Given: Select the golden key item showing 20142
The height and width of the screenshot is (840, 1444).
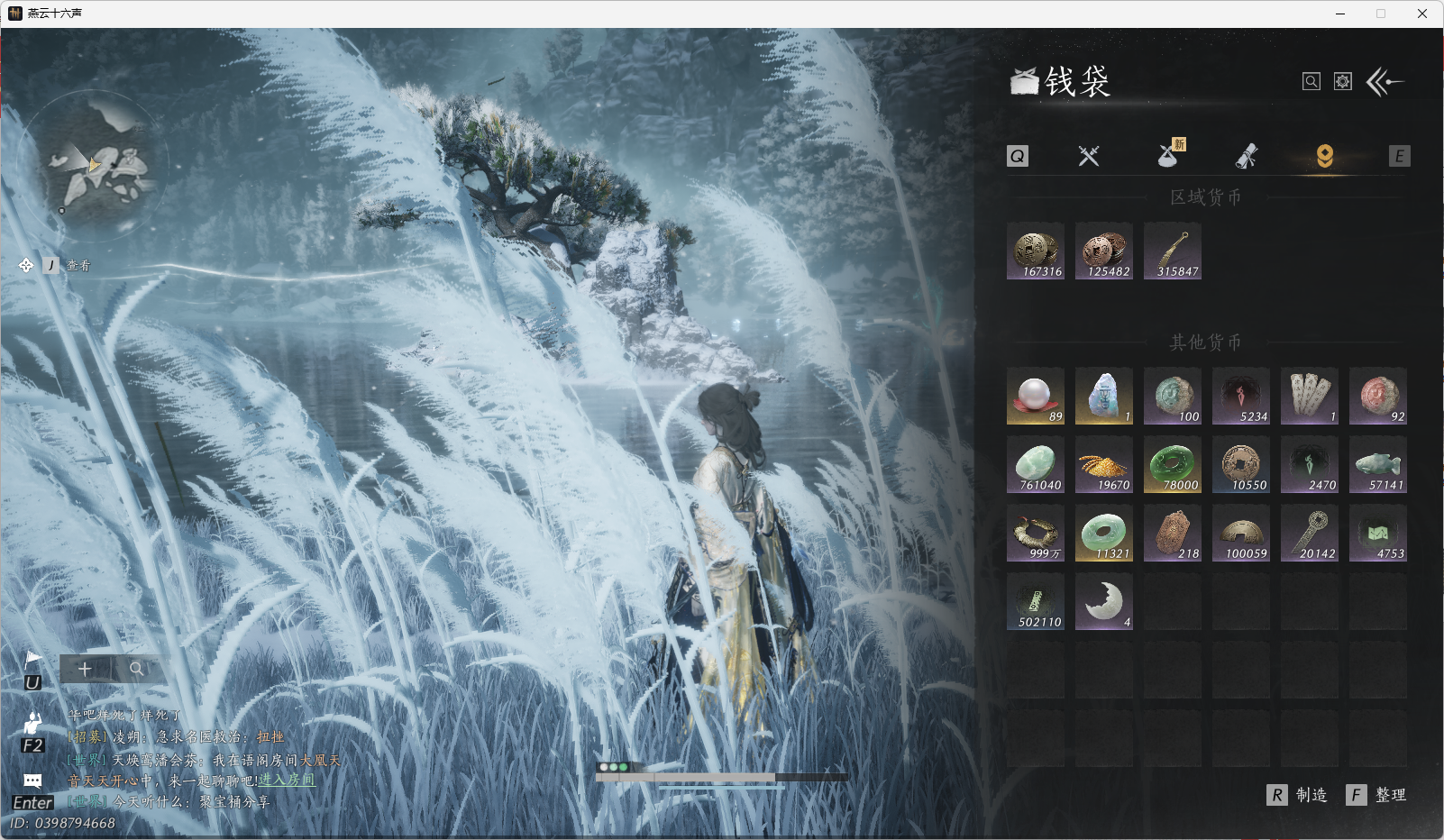Looking at the screenshot, I should click(x=1309, y=534).
